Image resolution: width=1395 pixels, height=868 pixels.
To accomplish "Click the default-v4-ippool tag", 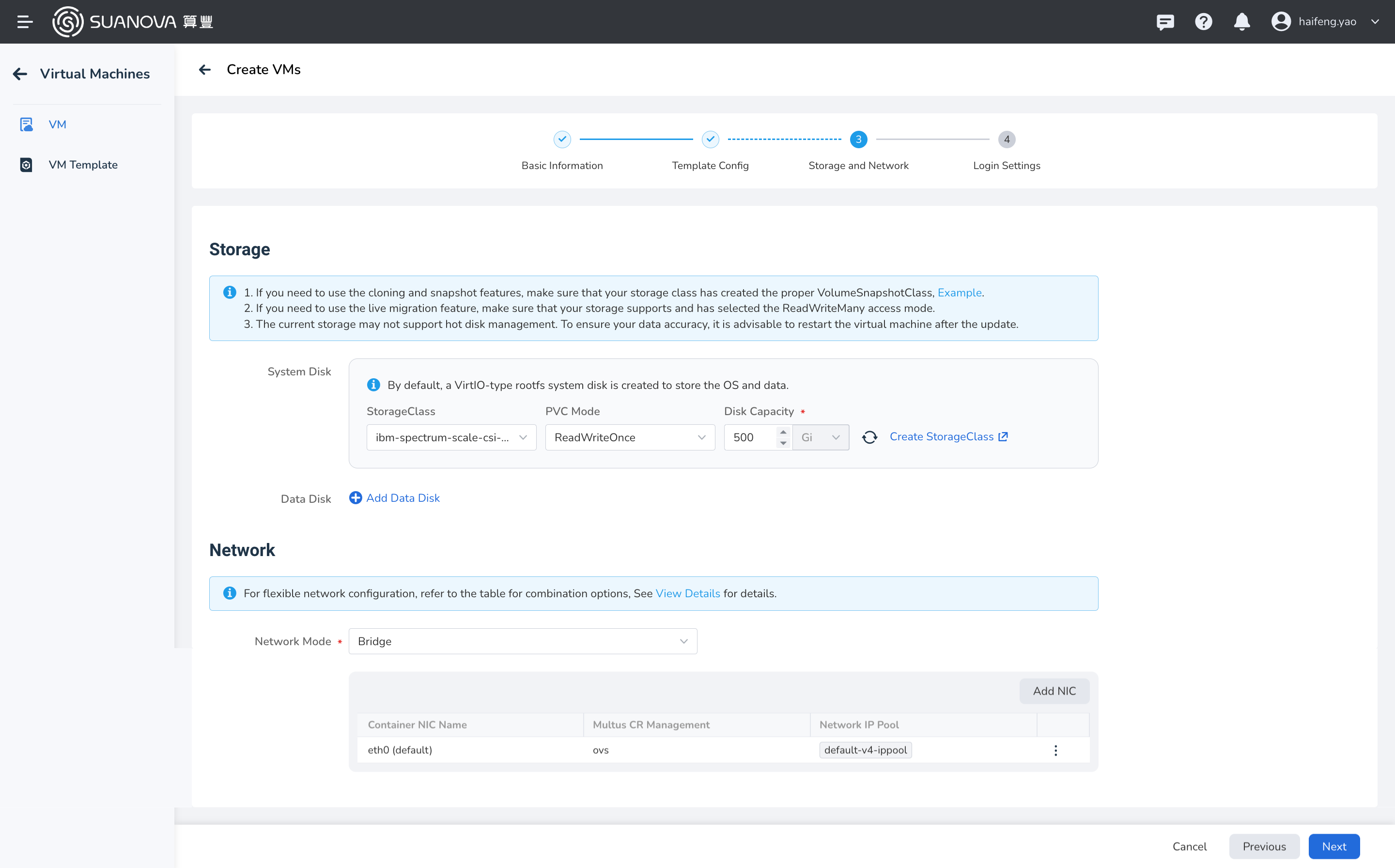I will click(865, 750).
